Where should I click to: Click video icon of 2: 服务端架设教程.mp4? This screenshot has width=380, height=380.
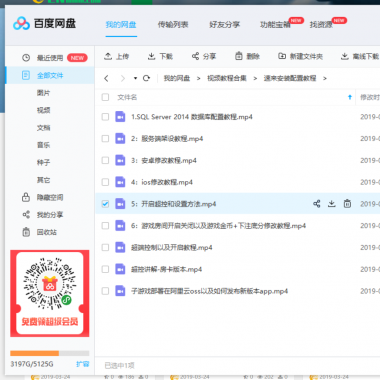120,138
